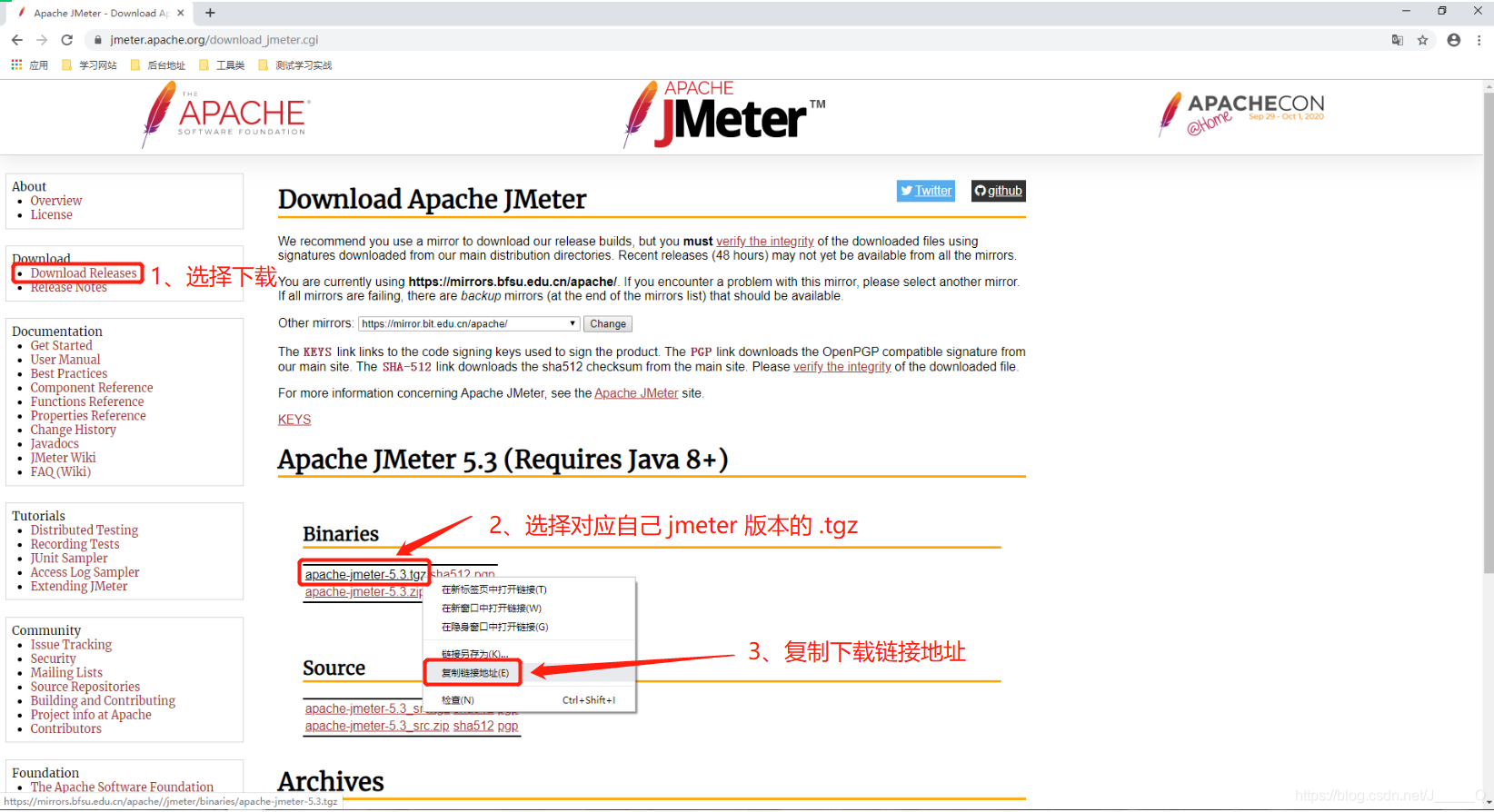Reload the page with the refresh icon
Viewport: 1494px width, 812px height.
tap(66, 40)
